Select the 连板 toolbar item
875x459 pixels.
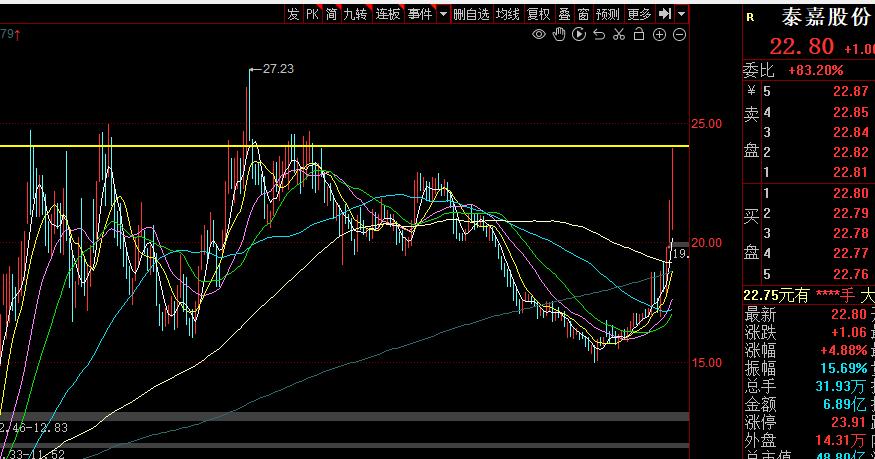[388, 14]
